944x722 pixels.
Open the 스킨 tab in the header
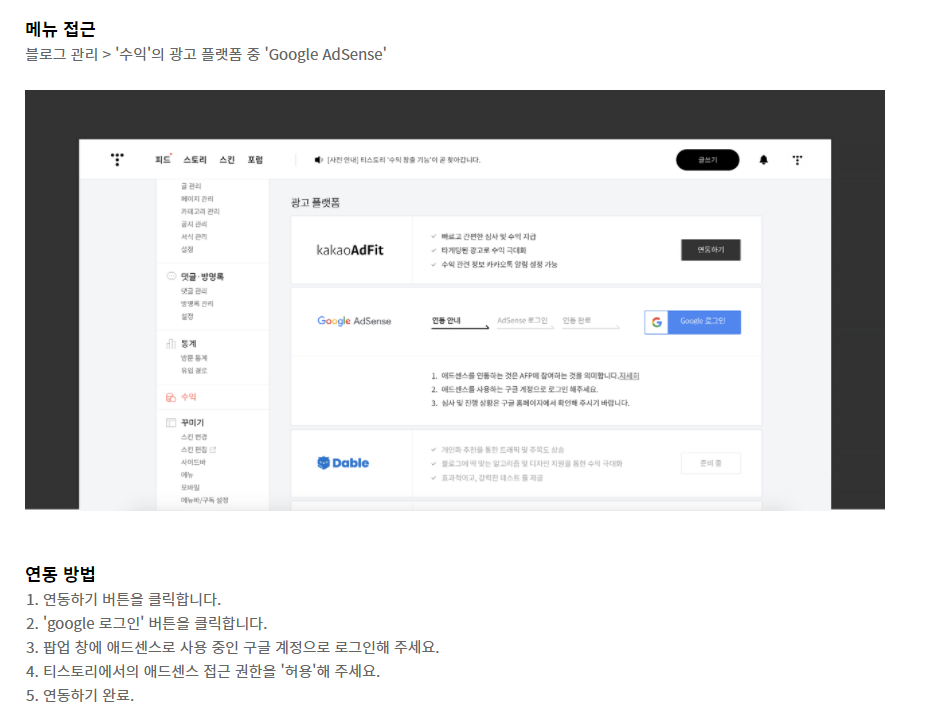[227, 160]
